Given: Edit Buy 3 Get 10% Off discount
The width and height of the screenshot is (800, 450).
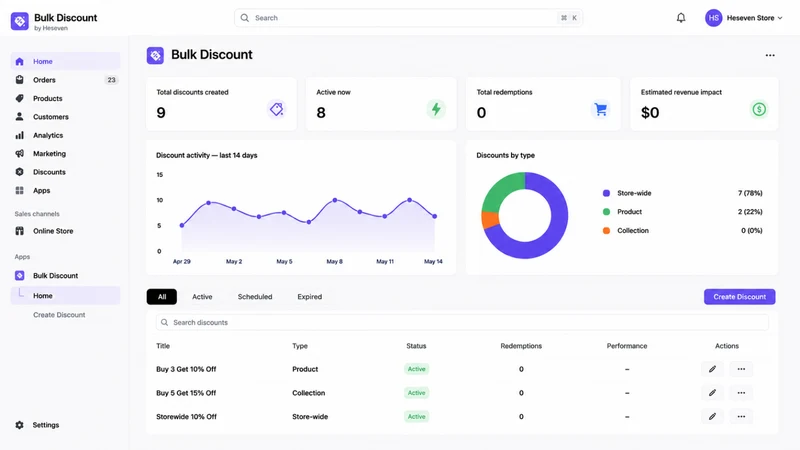Looking at the screenshot, I should [x=712, y=369].
